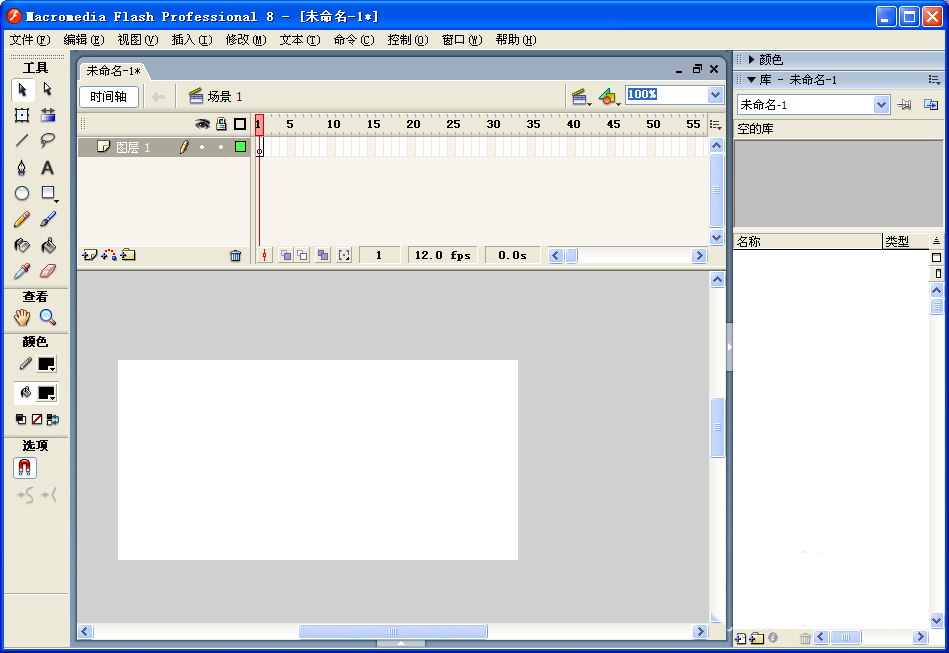Click the 时间轴 button
The height and width of the screenshot is (653, 949).
109,97
